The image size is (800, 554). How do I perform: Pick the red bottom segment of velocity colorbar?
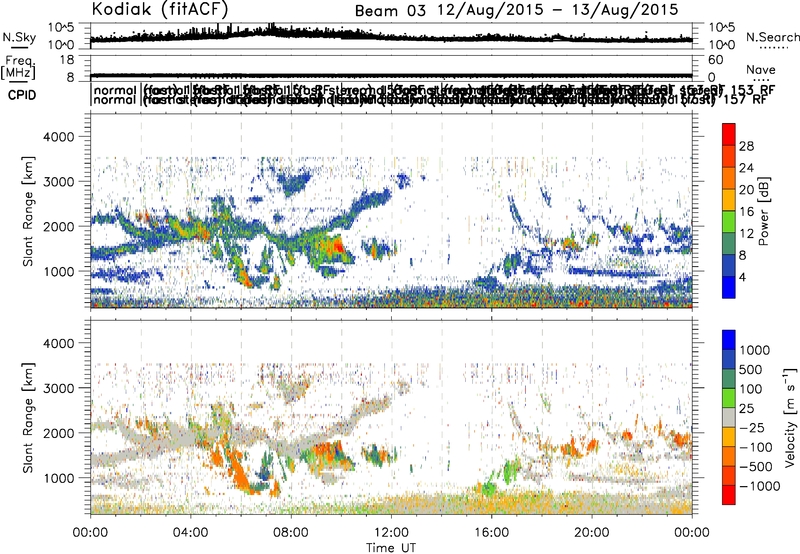pyautogui.click(x=729, y=495)
